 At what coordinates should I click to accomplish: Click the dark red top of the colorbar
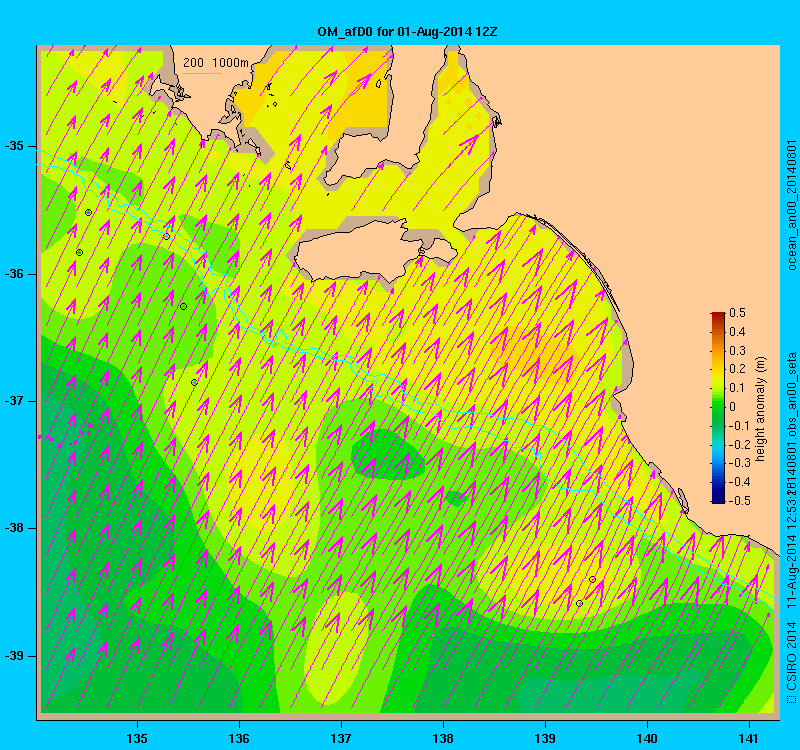(x=718, y=316)
